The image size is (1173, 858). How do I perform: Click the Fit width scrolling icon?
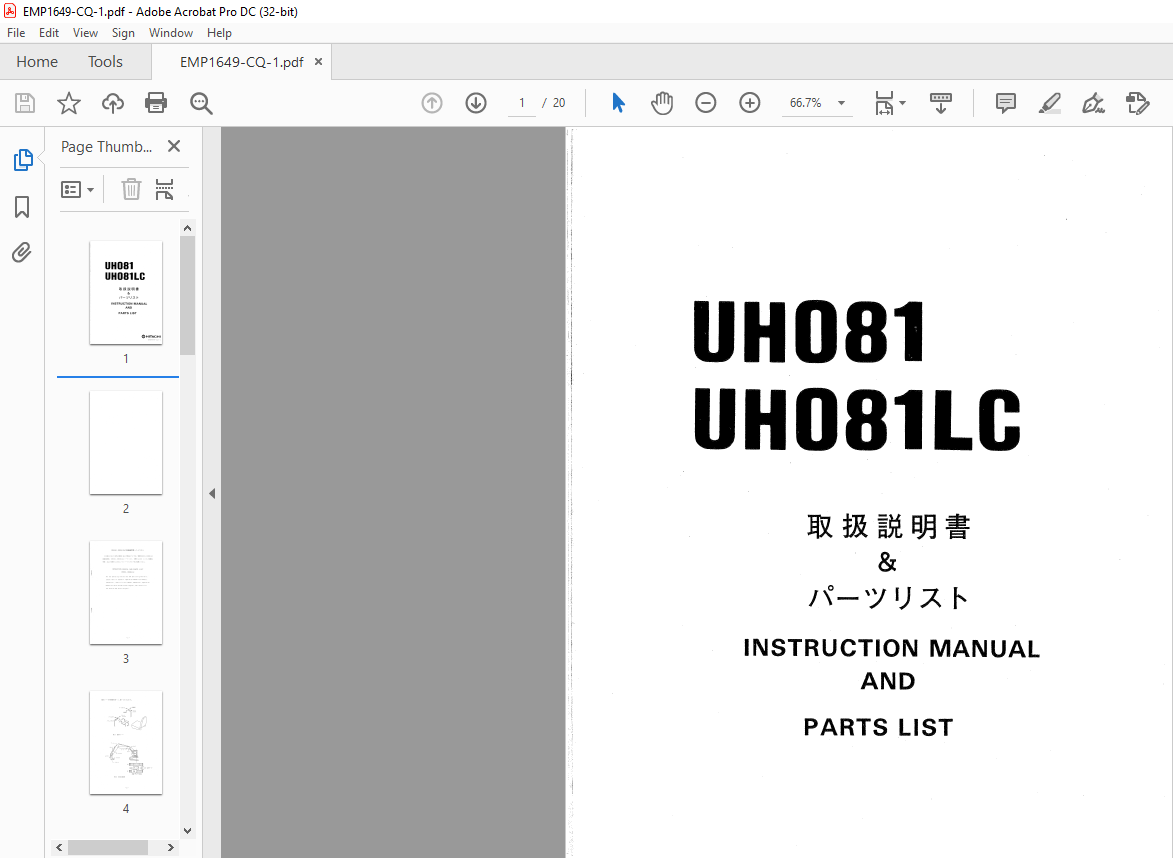click(x=884, y=103)
